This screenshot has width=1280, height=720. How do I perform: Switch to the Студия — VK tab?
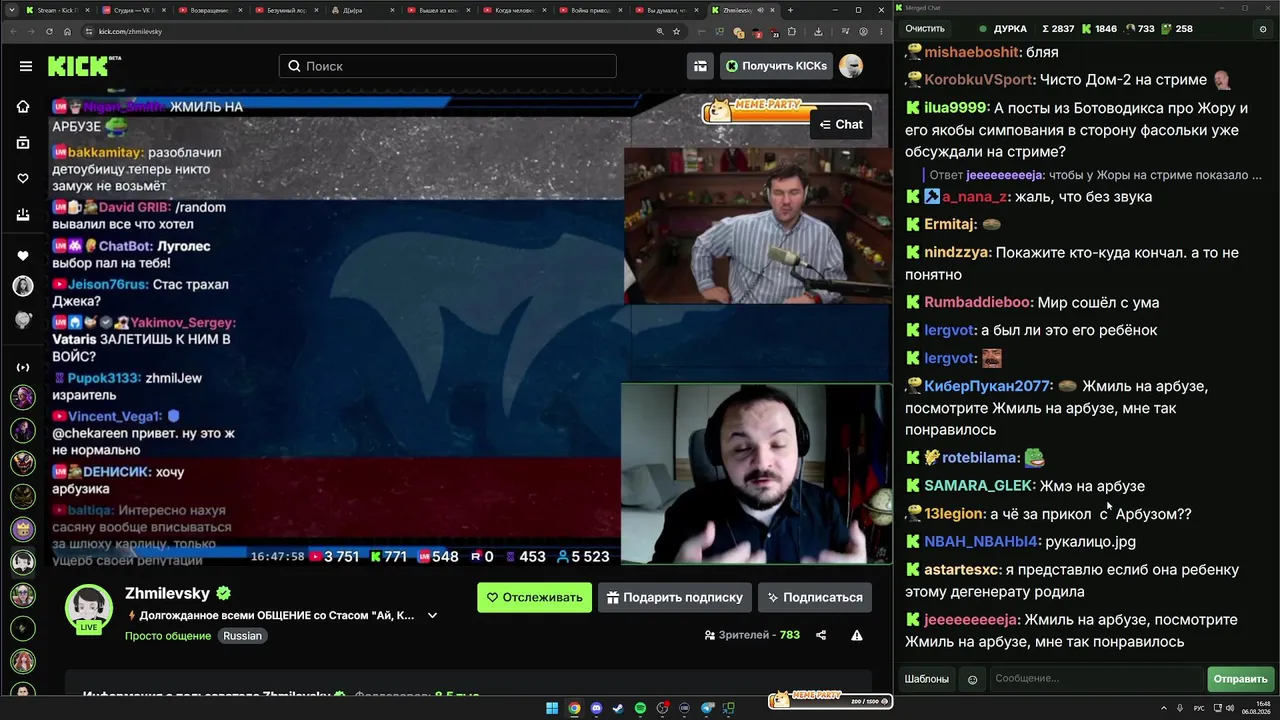132,10
